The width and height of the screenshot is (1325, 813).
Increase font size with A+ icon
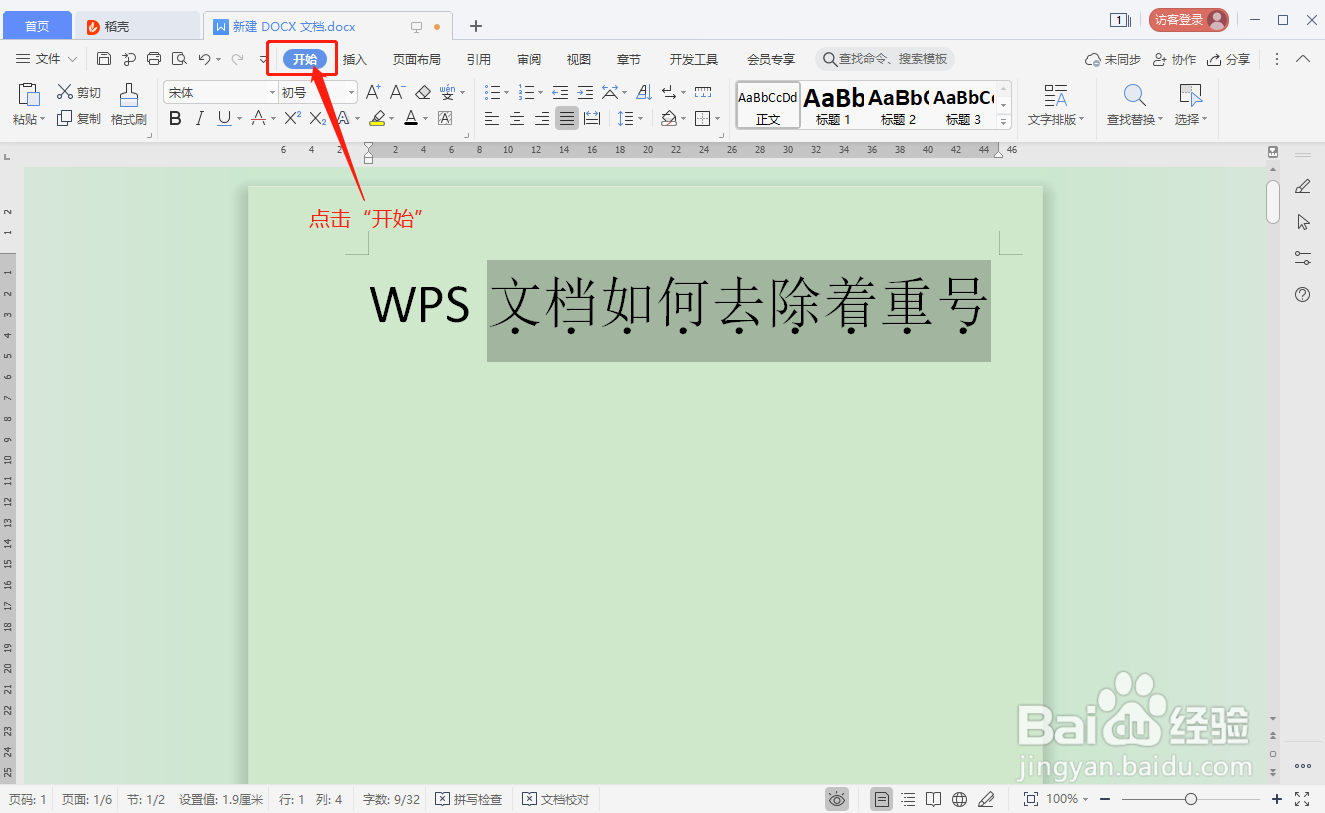(x=373, y=92)
